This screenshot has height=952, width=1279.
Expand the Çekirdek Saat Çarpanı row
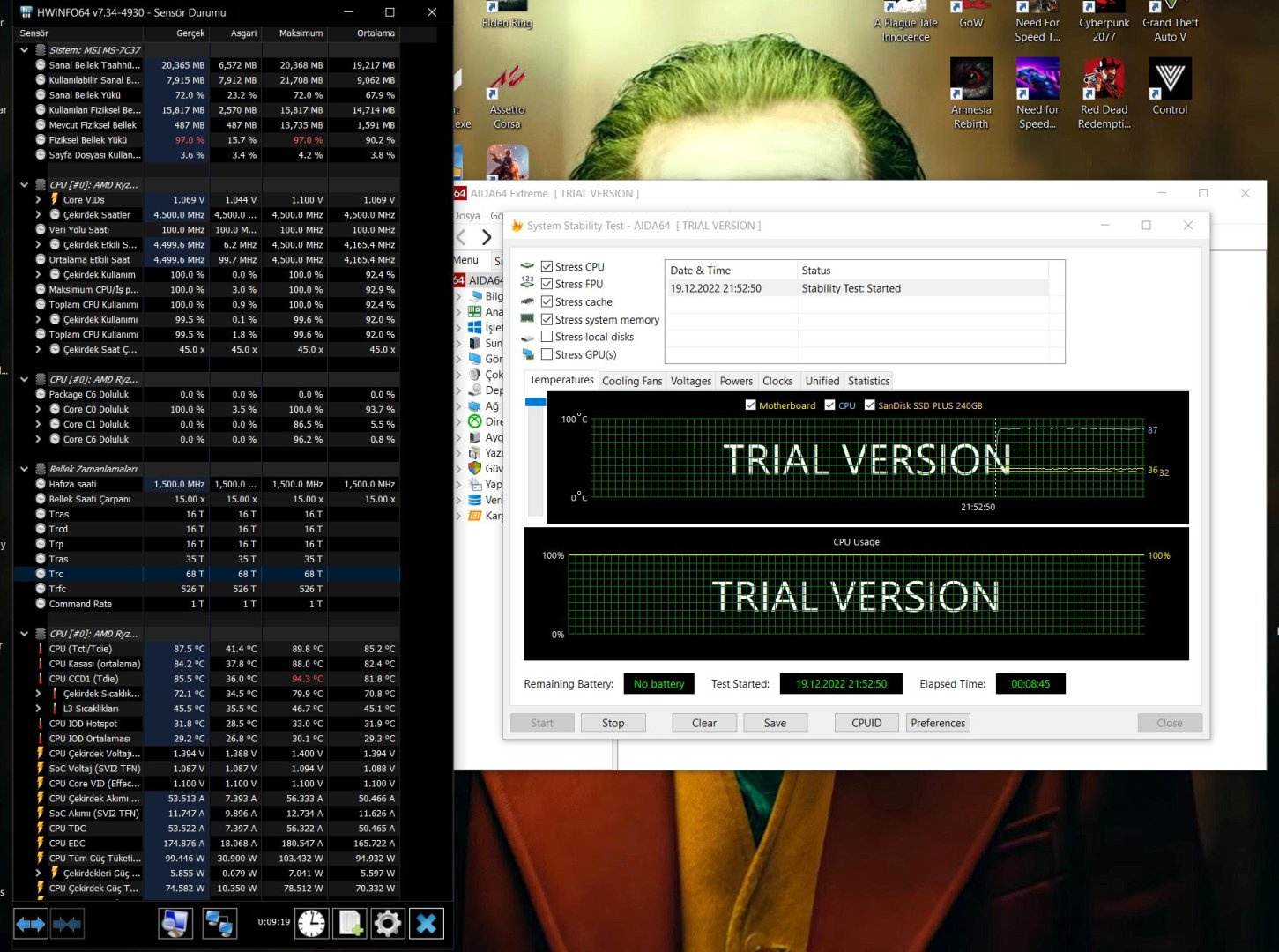point(38,350)
